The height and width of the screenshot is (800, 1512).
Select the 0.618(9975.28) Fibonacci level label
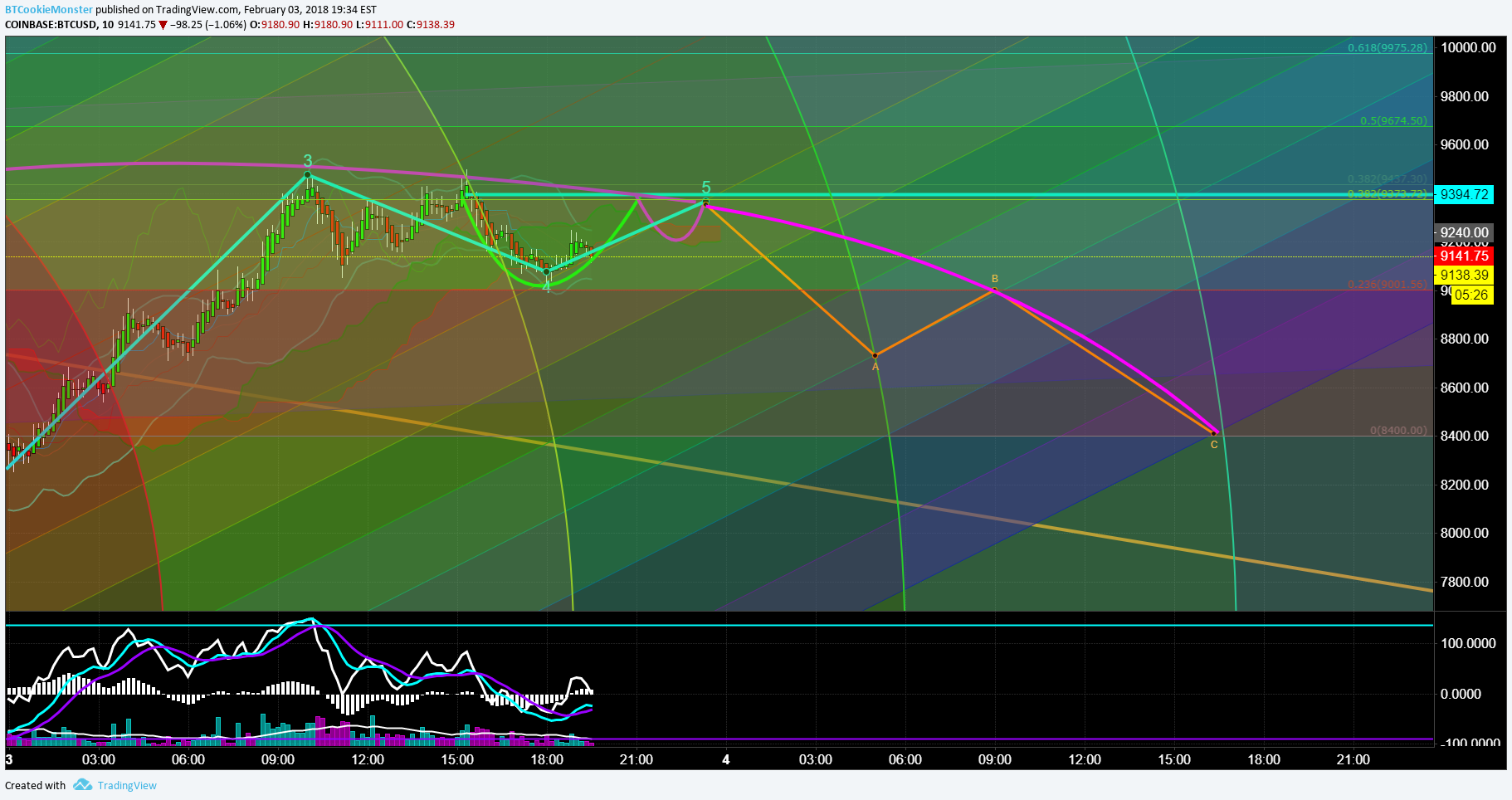pyautogui.click(x=1387, y=48)
